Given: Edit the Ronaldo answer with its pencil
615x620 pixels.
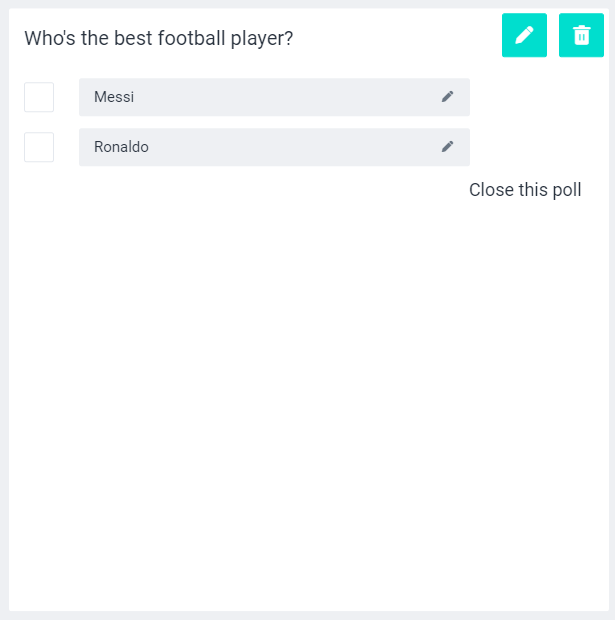Looking at the screenshot, I should [x=447, y=147].
